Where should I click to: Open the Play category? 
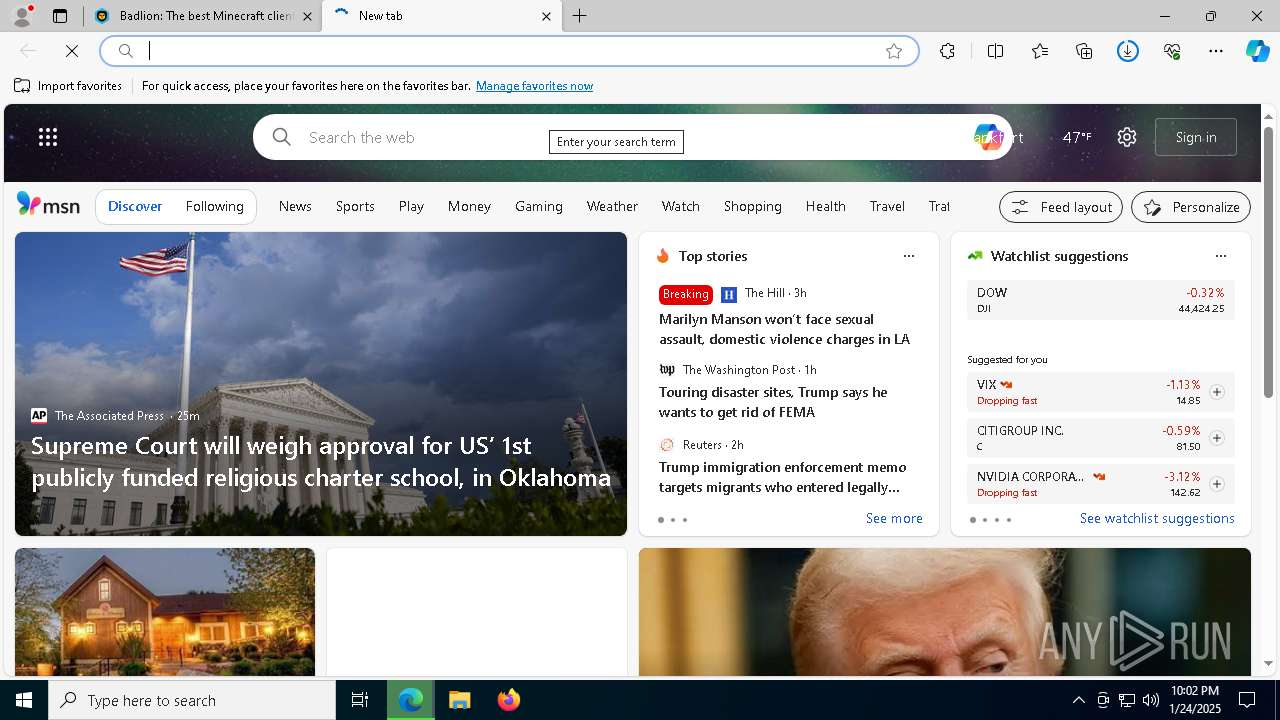(411, 206)
